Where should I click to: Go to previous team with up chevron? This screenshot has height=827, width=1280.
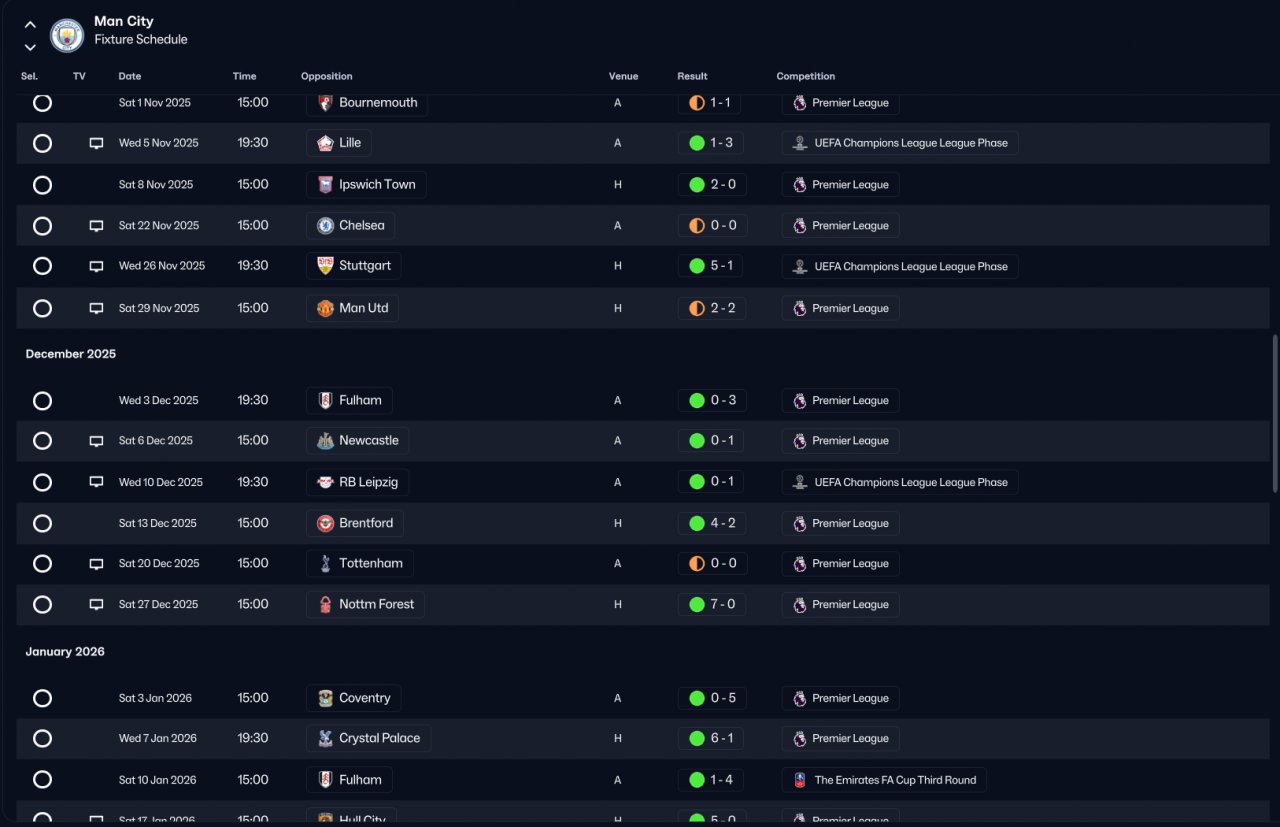(30, 25)
